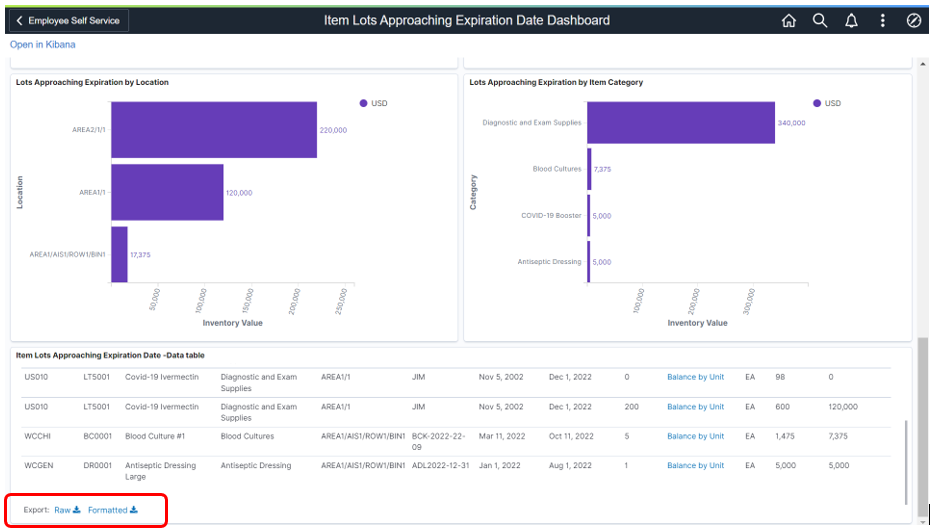Toggle USD legend in Location chart
This screenshot has width=932, height=528.
[372, 103]
